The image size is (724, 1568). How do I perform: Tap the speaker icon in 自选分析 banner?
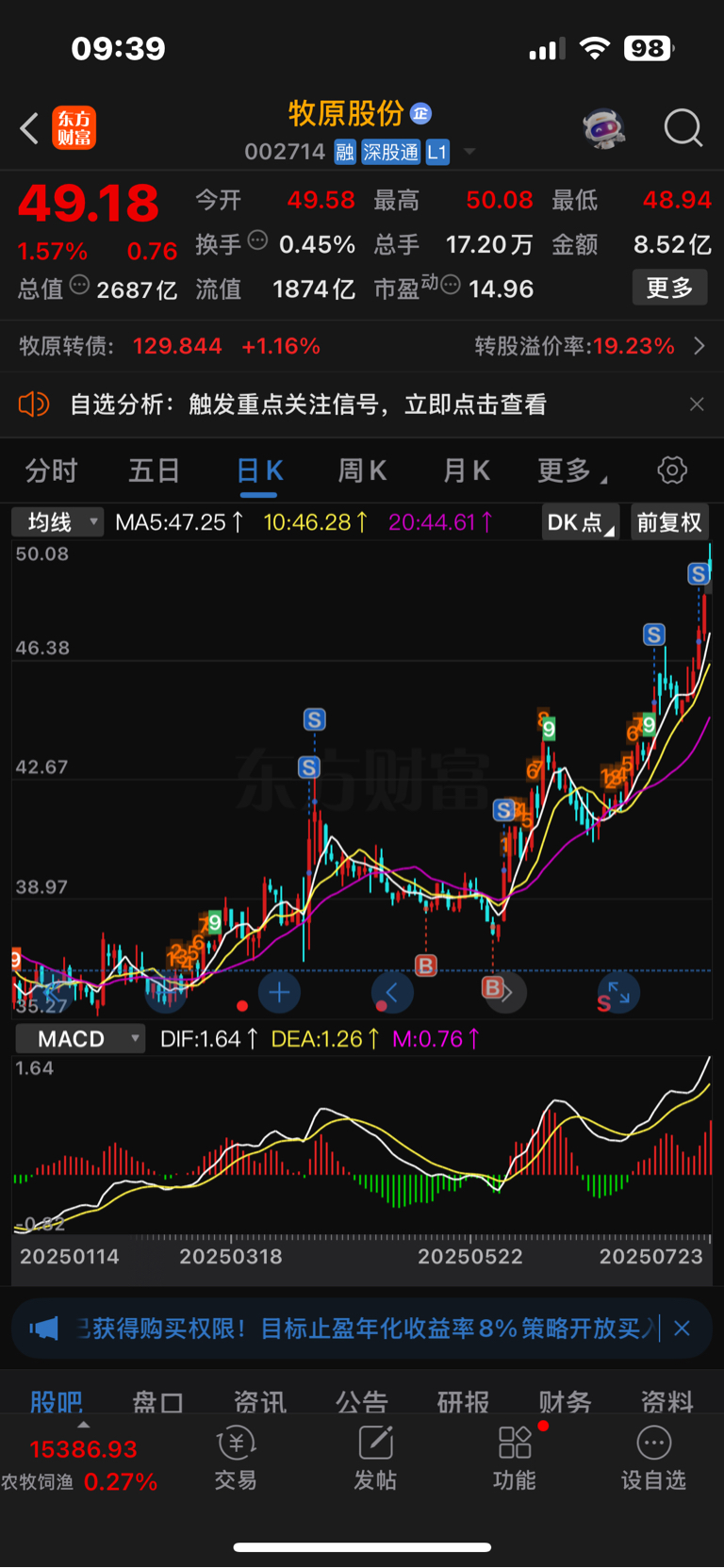pyautogui.click(x=34, y=404)
